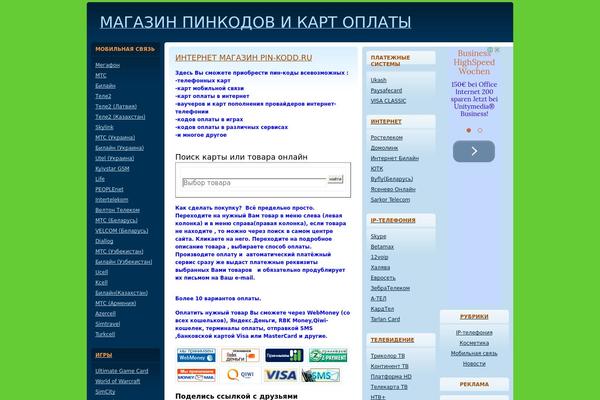Open the Kcell link
The image size is (600, 400).
[x=101, y=282]
